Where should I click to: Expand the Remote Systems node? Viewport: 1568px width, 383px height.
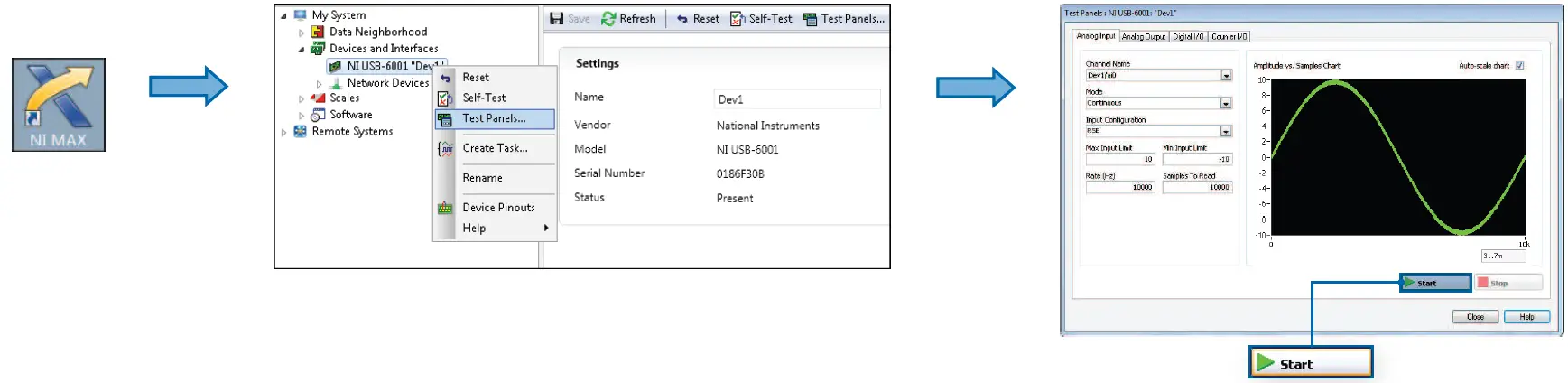pos(283,133)
